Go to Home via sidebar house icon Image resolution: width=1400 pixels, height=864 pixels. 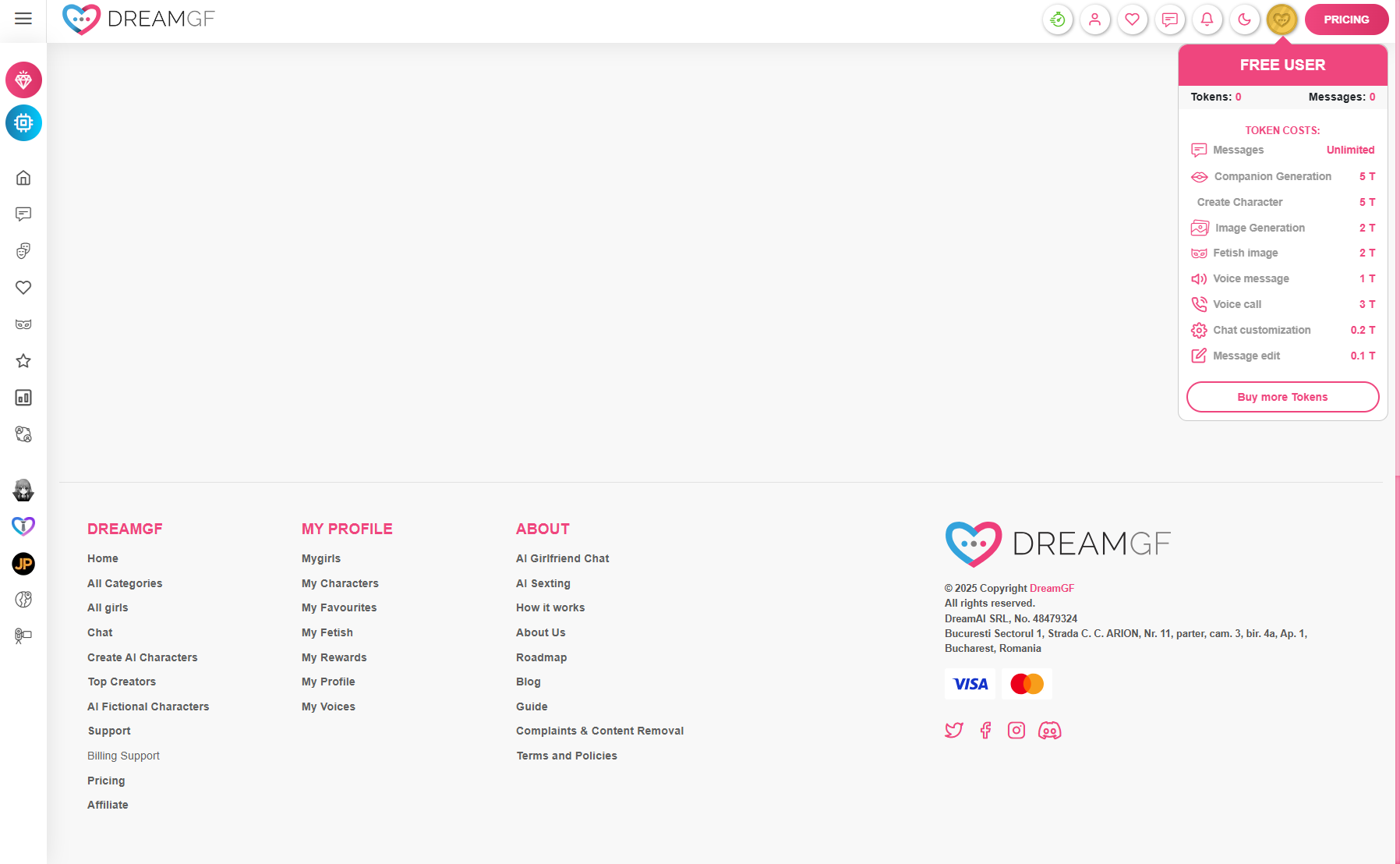[x=23, y=178]
